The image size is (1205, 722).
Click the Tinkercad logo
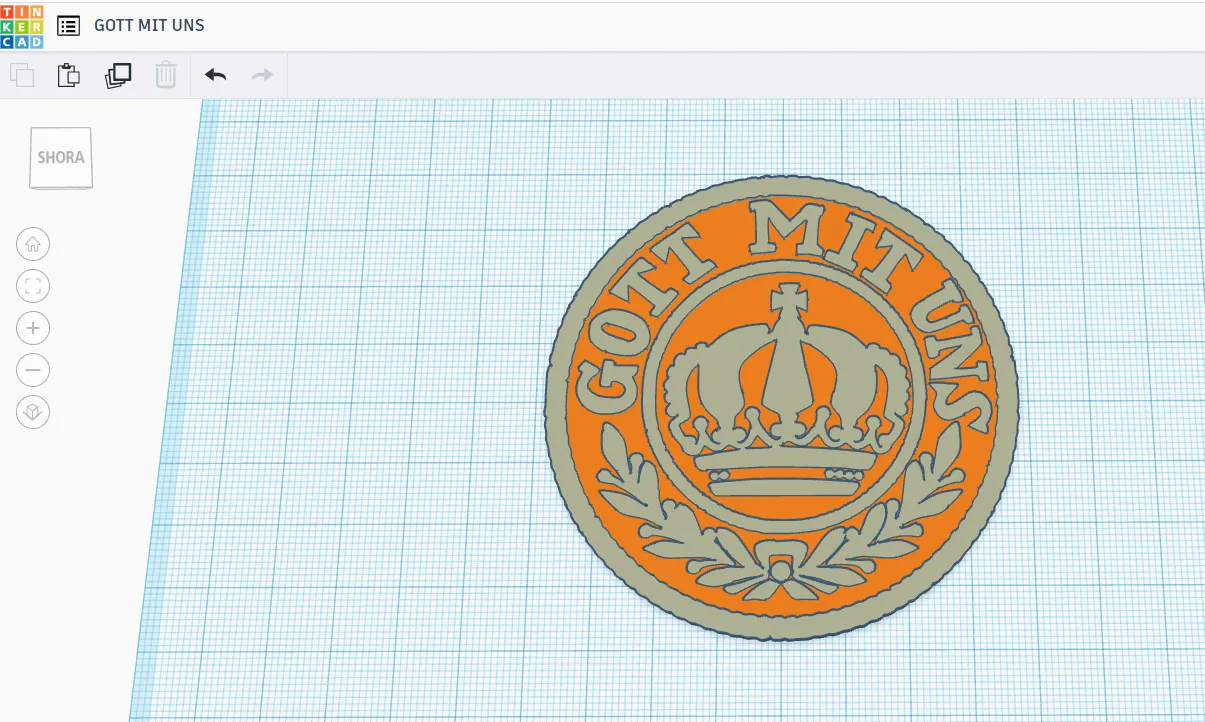(x=22, y=25)
